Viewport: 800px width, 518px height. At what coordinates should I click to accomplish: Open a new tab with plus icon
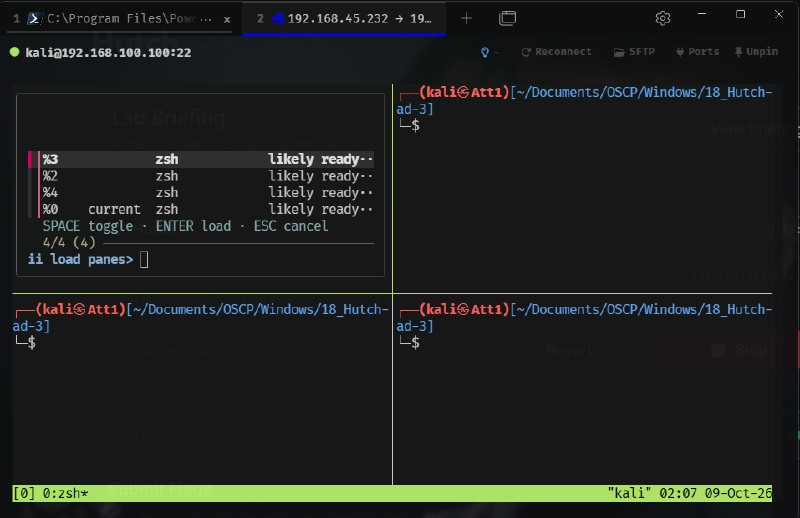(x=466, y=18)
